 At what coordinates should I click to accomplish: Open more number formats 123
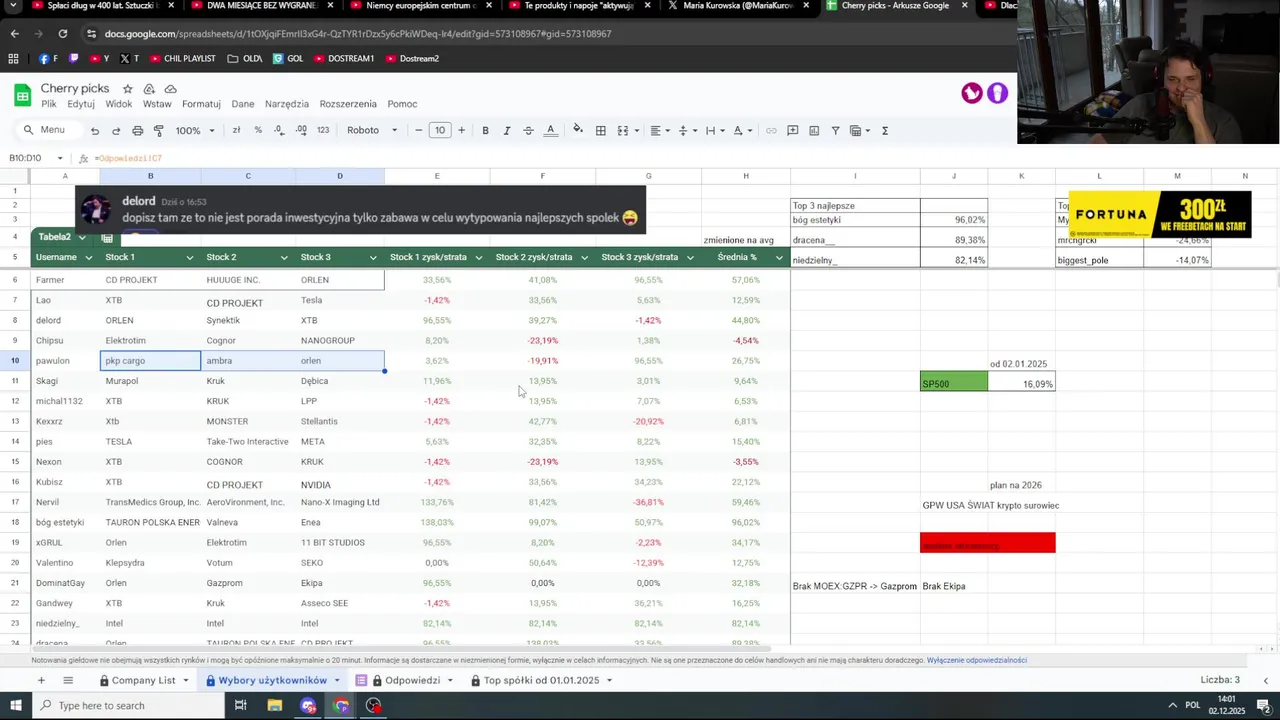(323, 131)
